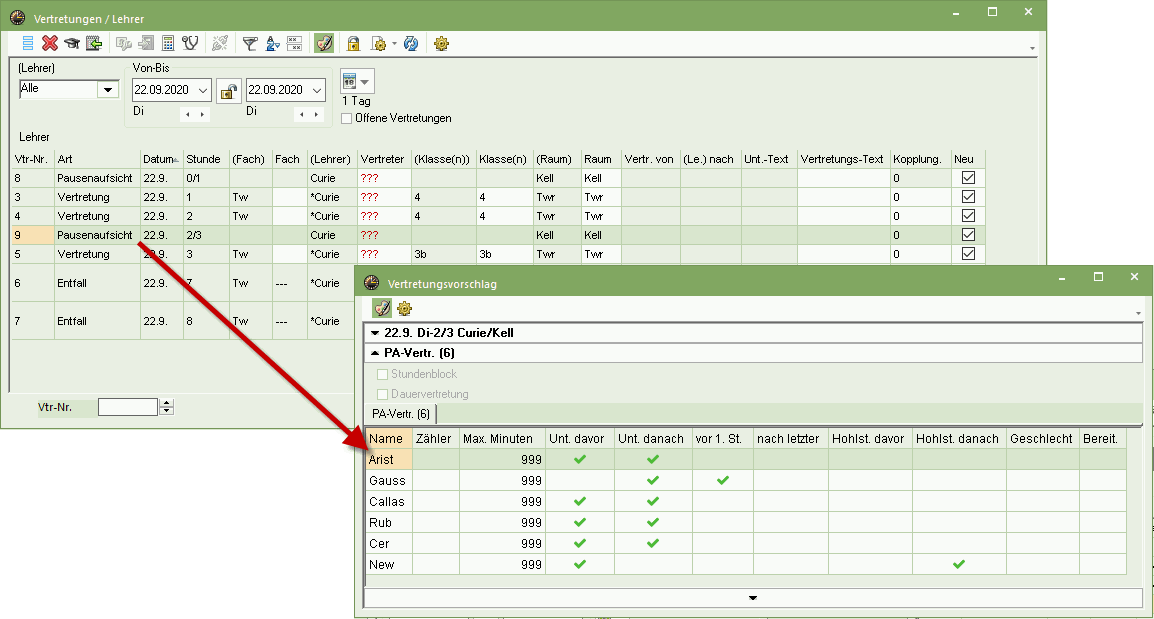Step start date forward one day

pyautogui.click(x=202, y=114)
